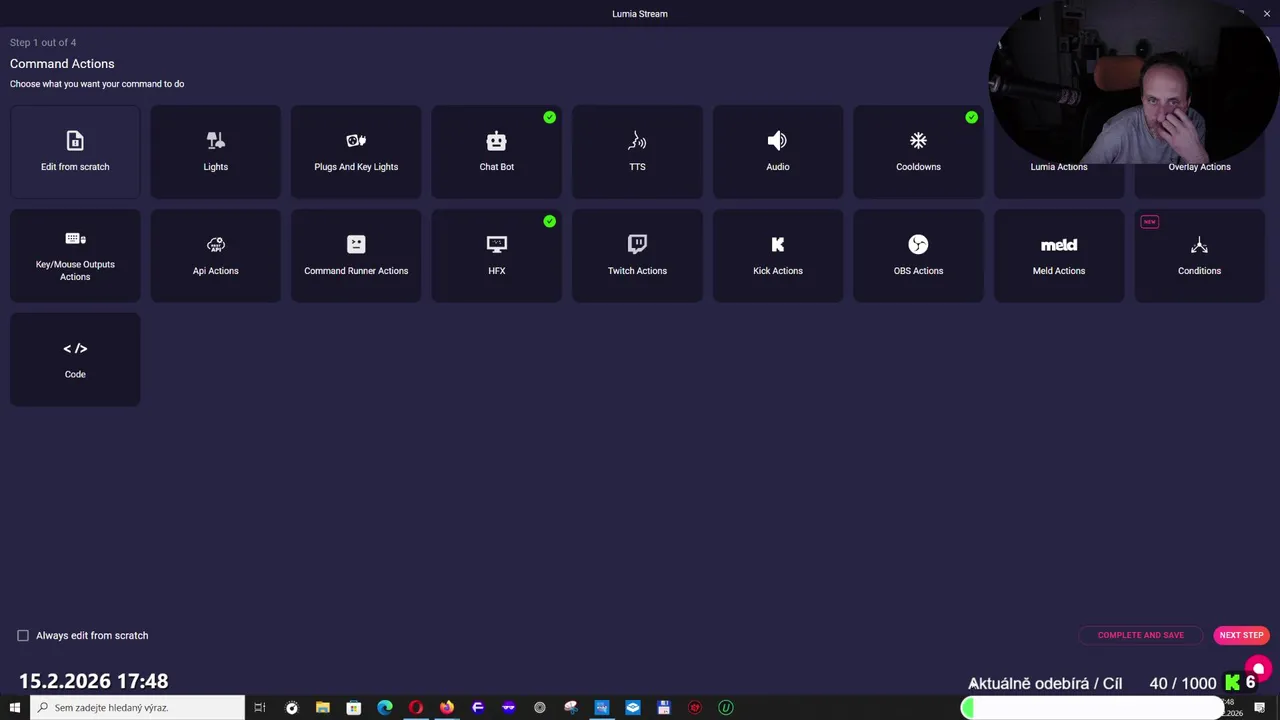Image resolution: width=1280 pixels, height=720 pixels.
Task: Launch Microsoft Store from the taskbar
Action: [353, 707]
